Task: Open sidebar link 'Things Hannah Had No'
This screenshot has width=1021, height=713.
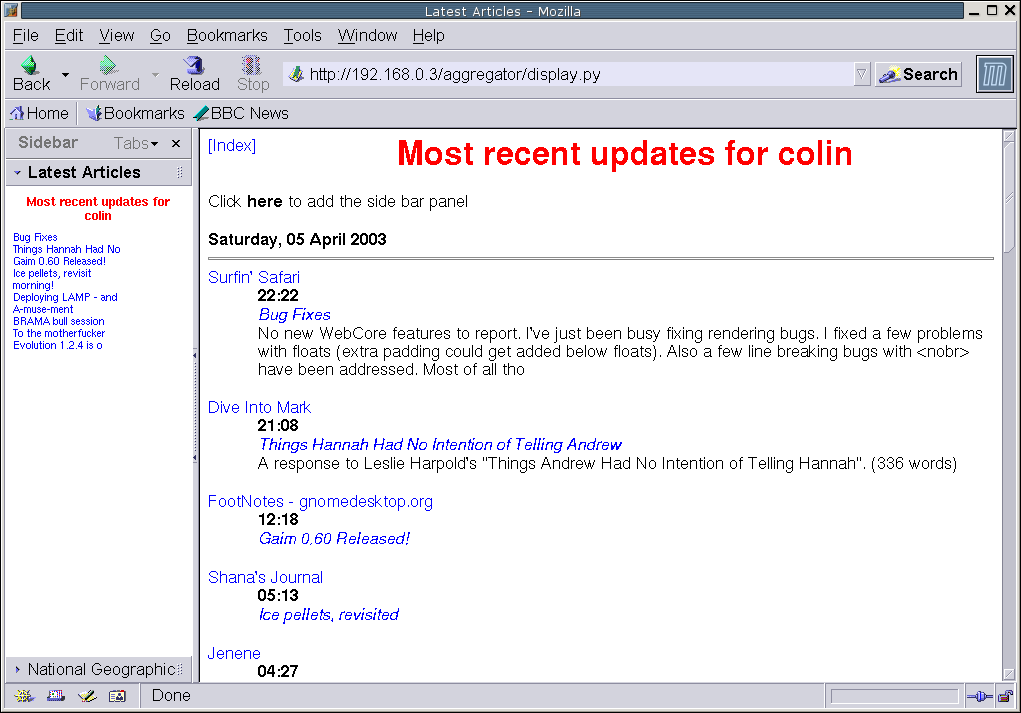Action: pos(66,249)
